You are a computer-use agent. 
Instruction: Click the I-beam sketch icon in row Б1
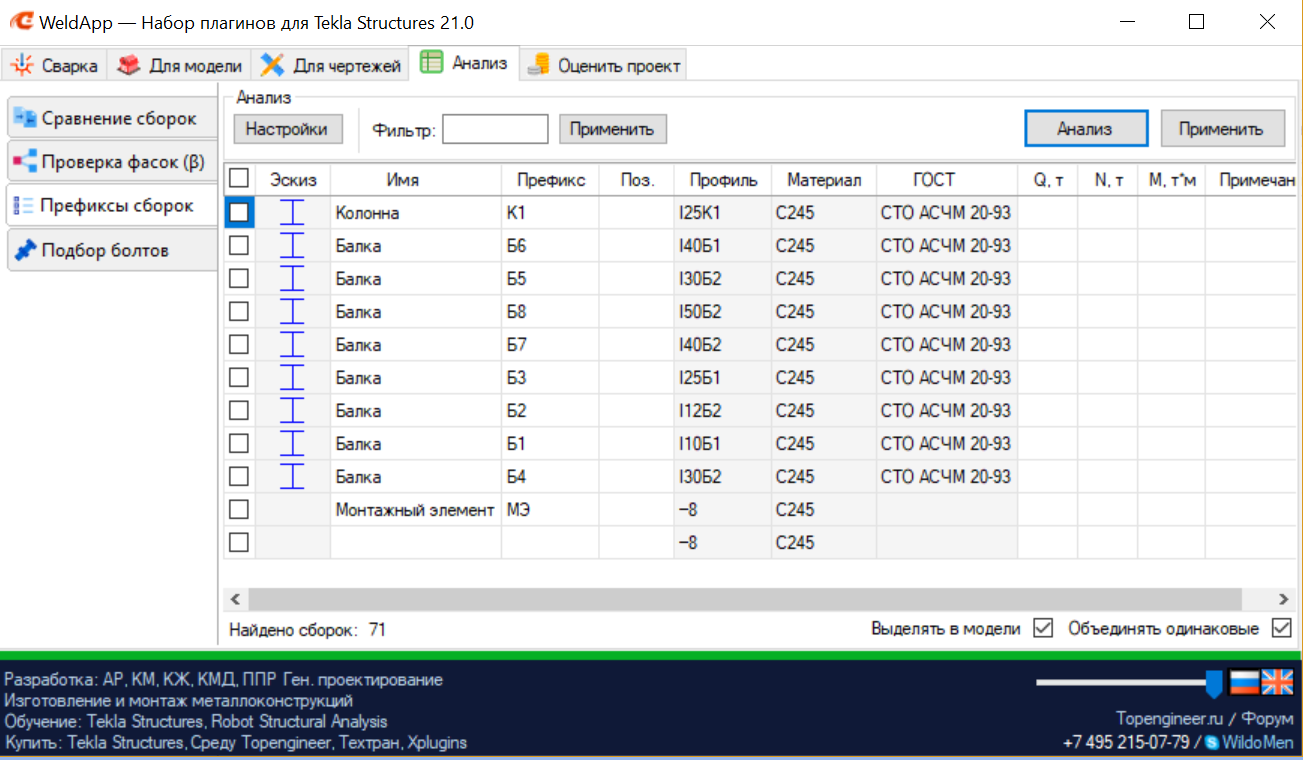(291, 444)
